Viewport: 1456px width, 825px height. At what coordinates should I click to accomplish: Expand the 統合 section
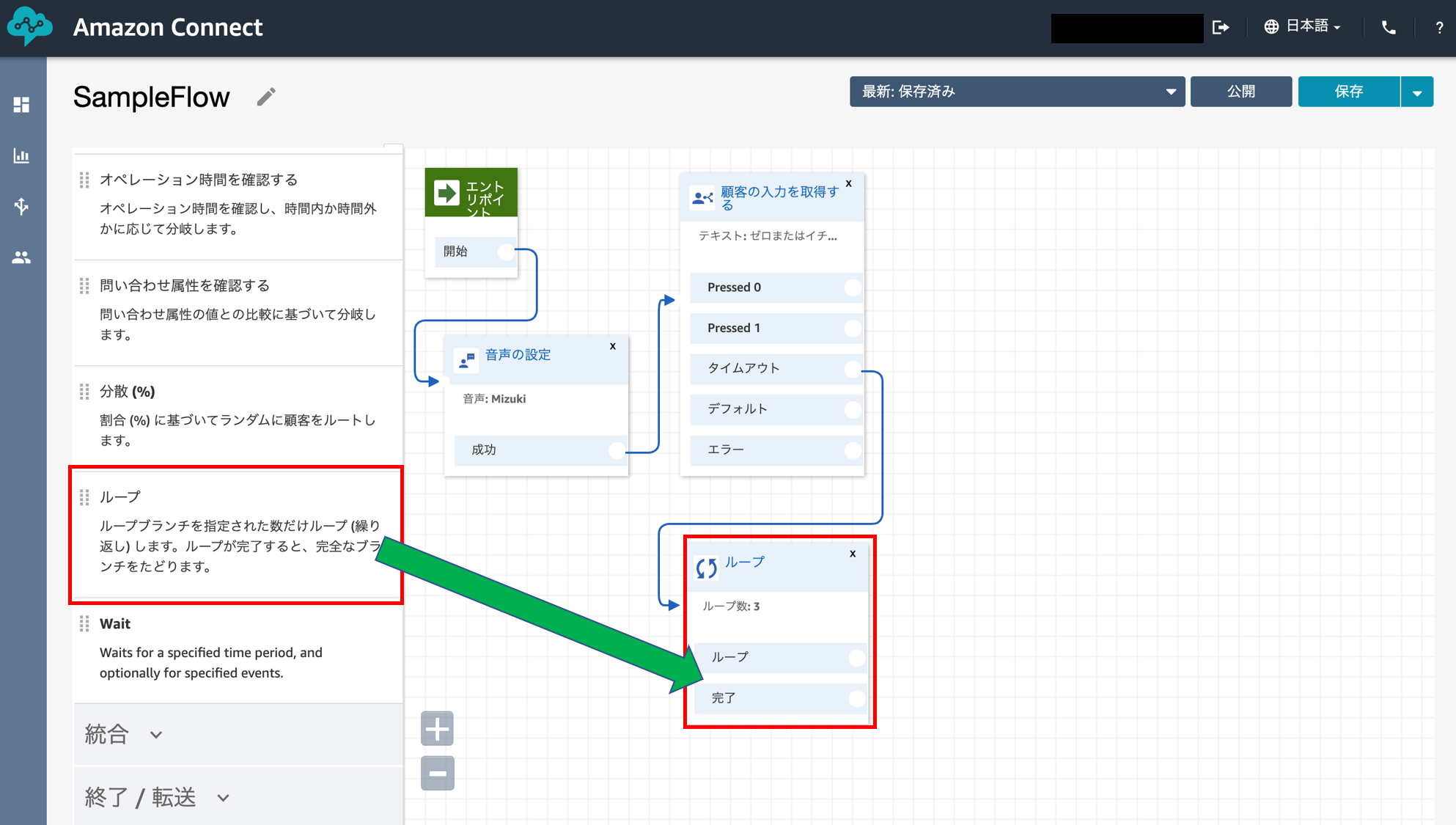pyautogui.click(x=123, y=734)
